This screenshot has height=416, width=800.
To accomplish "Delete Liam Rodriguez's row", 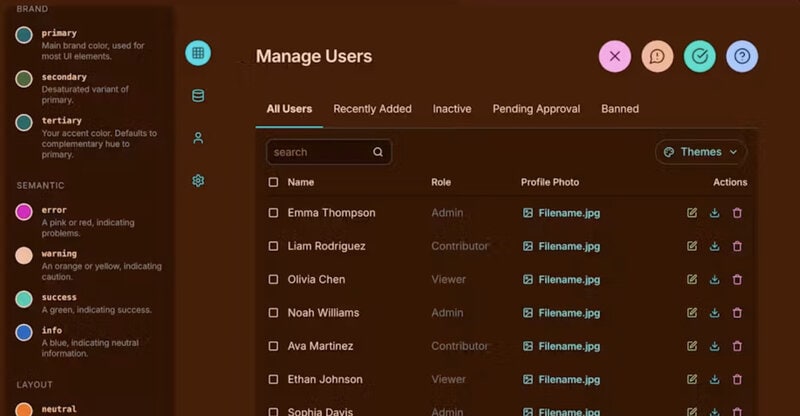I will coord(737,246).
